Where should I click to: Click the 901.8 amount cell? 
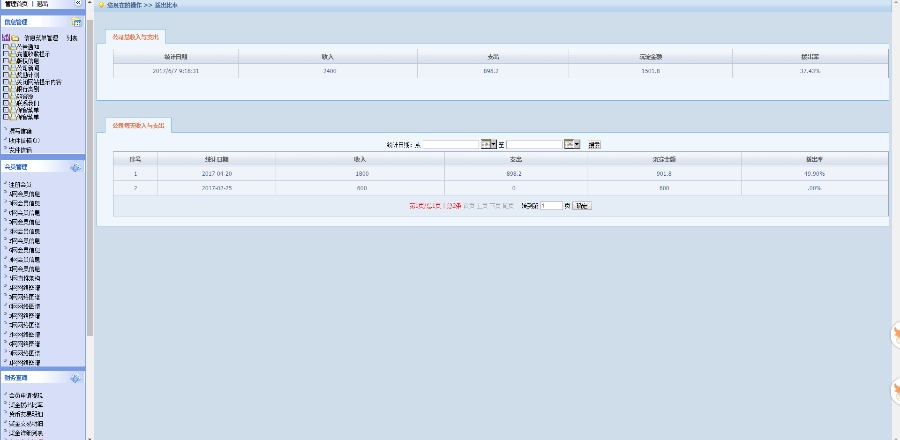[664, 173]
